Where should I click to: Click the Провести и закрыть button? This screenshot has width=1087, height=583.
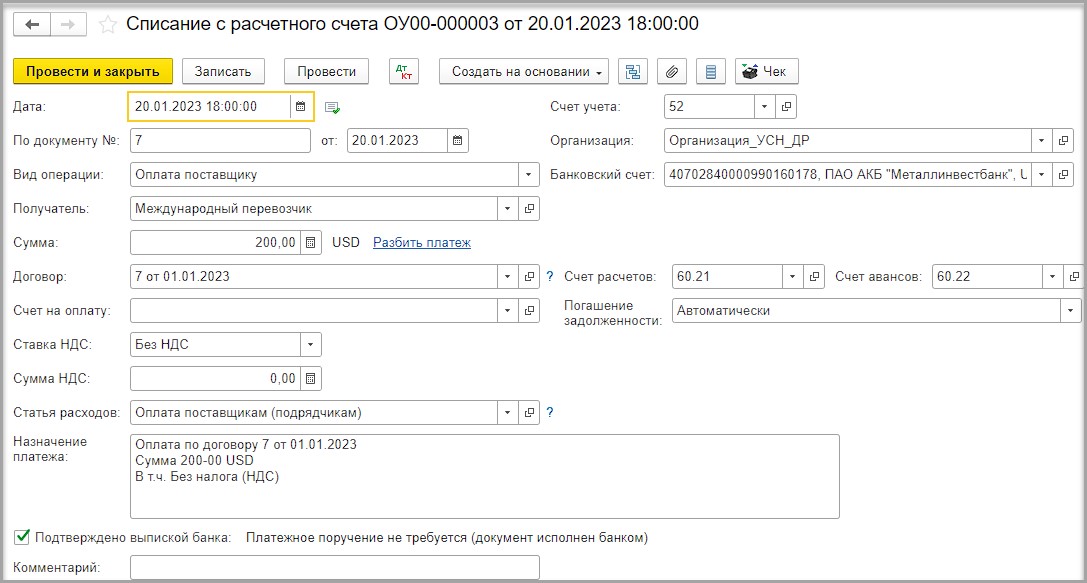pyautogui.click(x=93, y=71)
